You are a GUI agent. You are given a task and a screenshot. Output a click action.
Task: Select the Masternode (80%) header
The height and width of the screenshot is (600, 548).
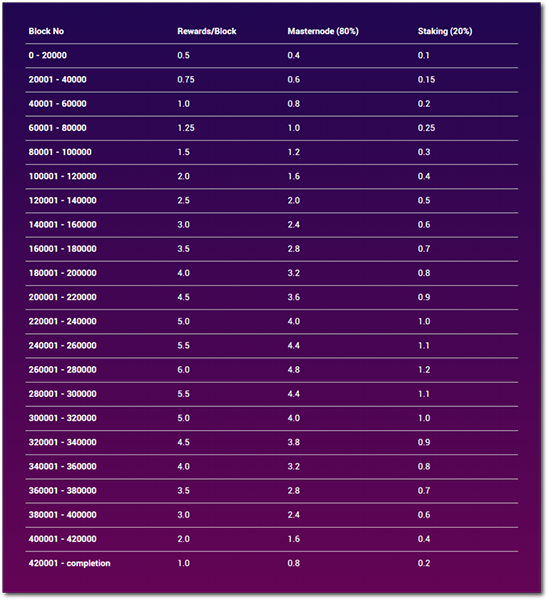323,31
